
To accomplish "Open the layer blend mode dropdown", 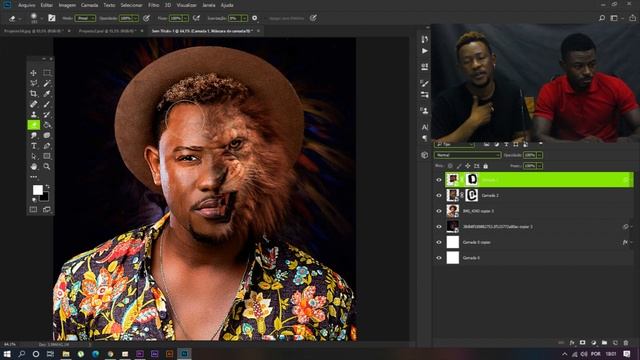I will (x=467, y=155).
